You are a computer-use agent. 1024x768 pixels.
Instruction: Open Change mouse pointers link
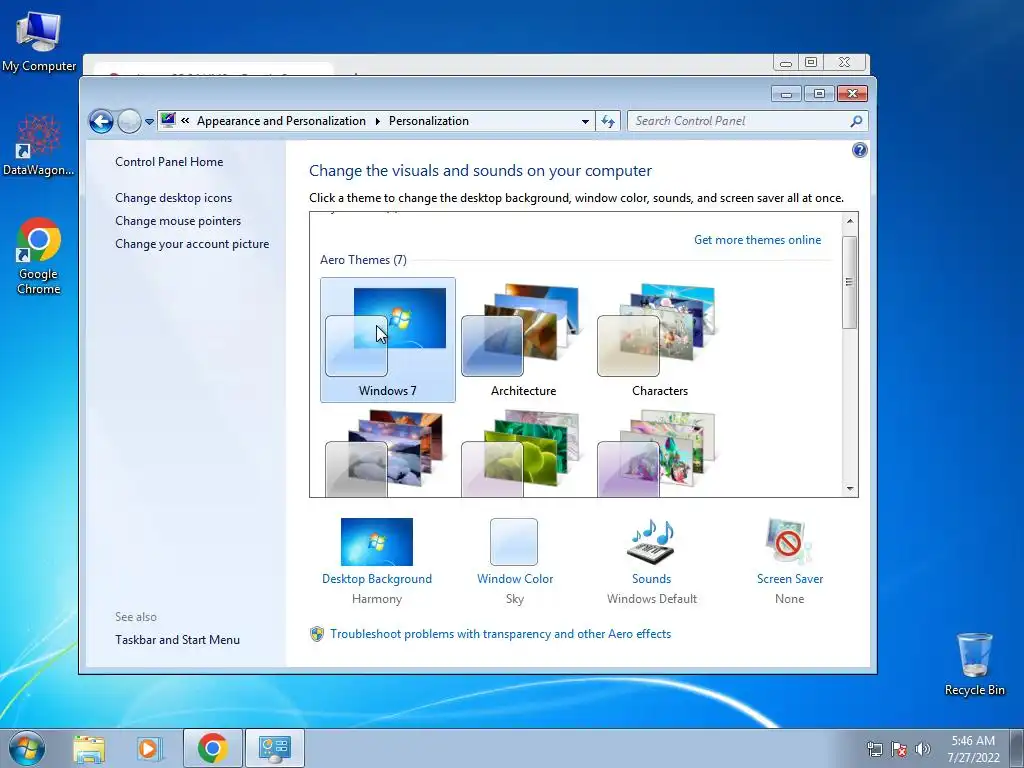pyautogui.click(x=178, y=221)
